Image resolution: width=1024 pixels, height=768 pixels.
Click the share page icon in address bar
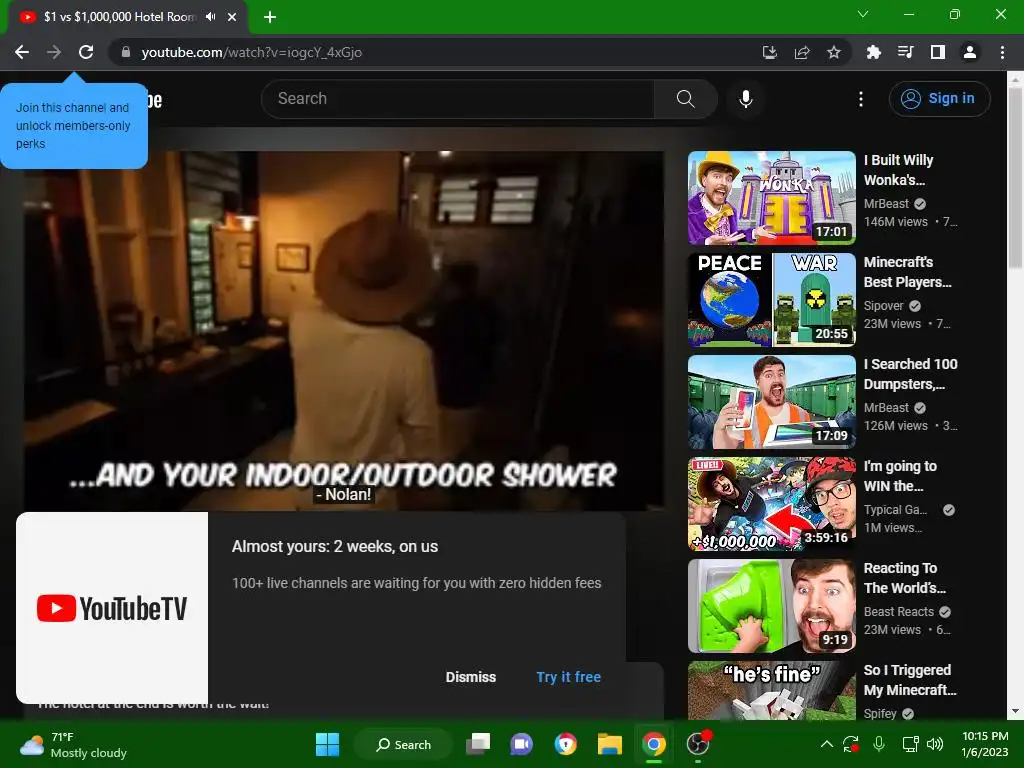[802, 52]
